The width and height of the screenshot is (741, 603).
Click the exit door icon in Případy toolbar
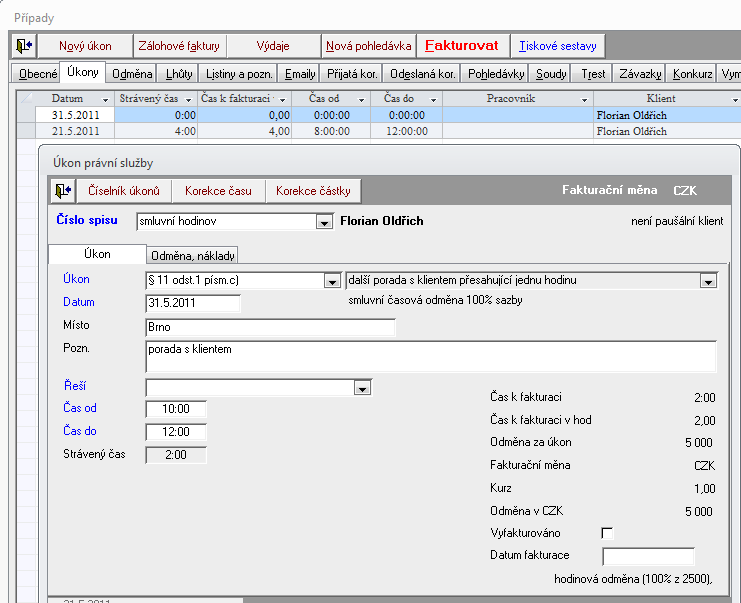click(x=24, y=46)
